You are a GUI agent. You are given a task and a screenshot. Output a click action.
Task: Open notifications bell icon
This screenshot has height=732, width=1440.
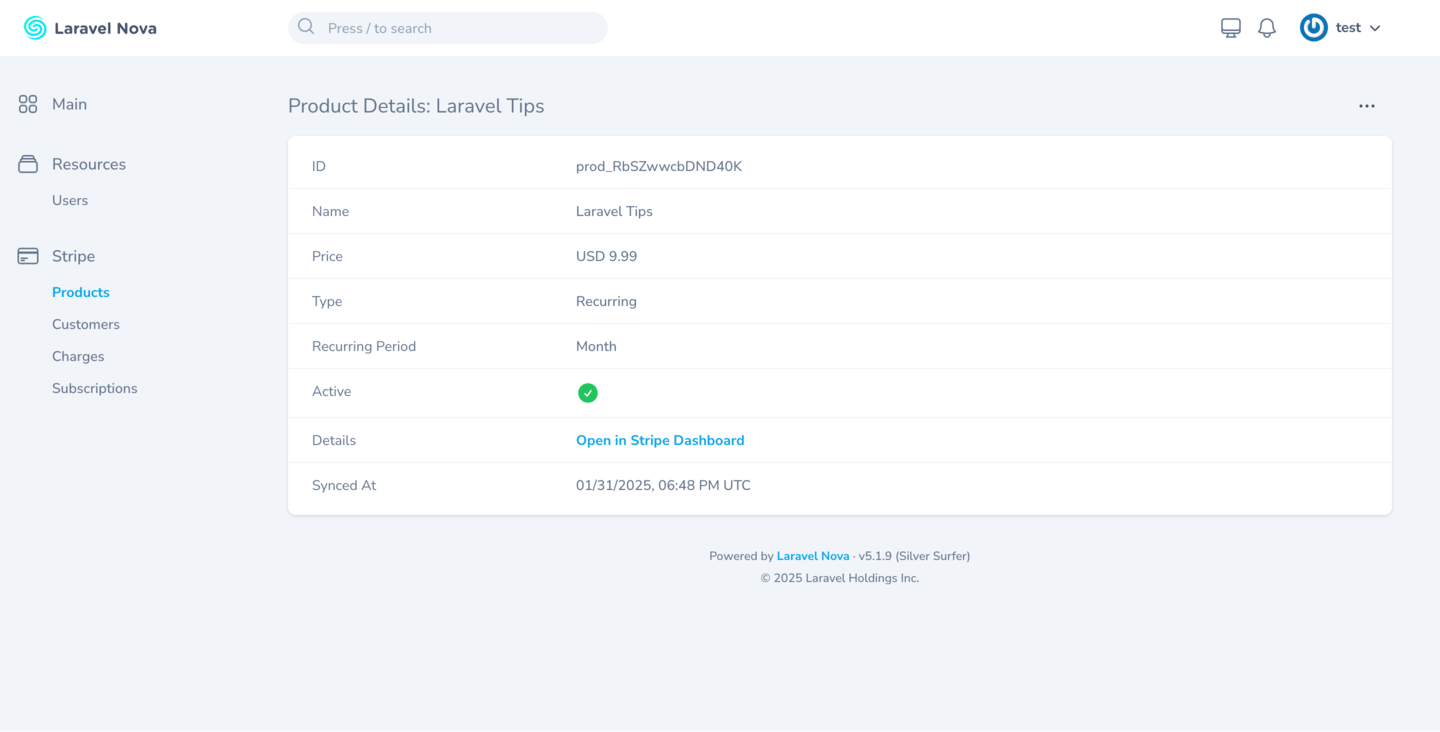click(1267, 28)
